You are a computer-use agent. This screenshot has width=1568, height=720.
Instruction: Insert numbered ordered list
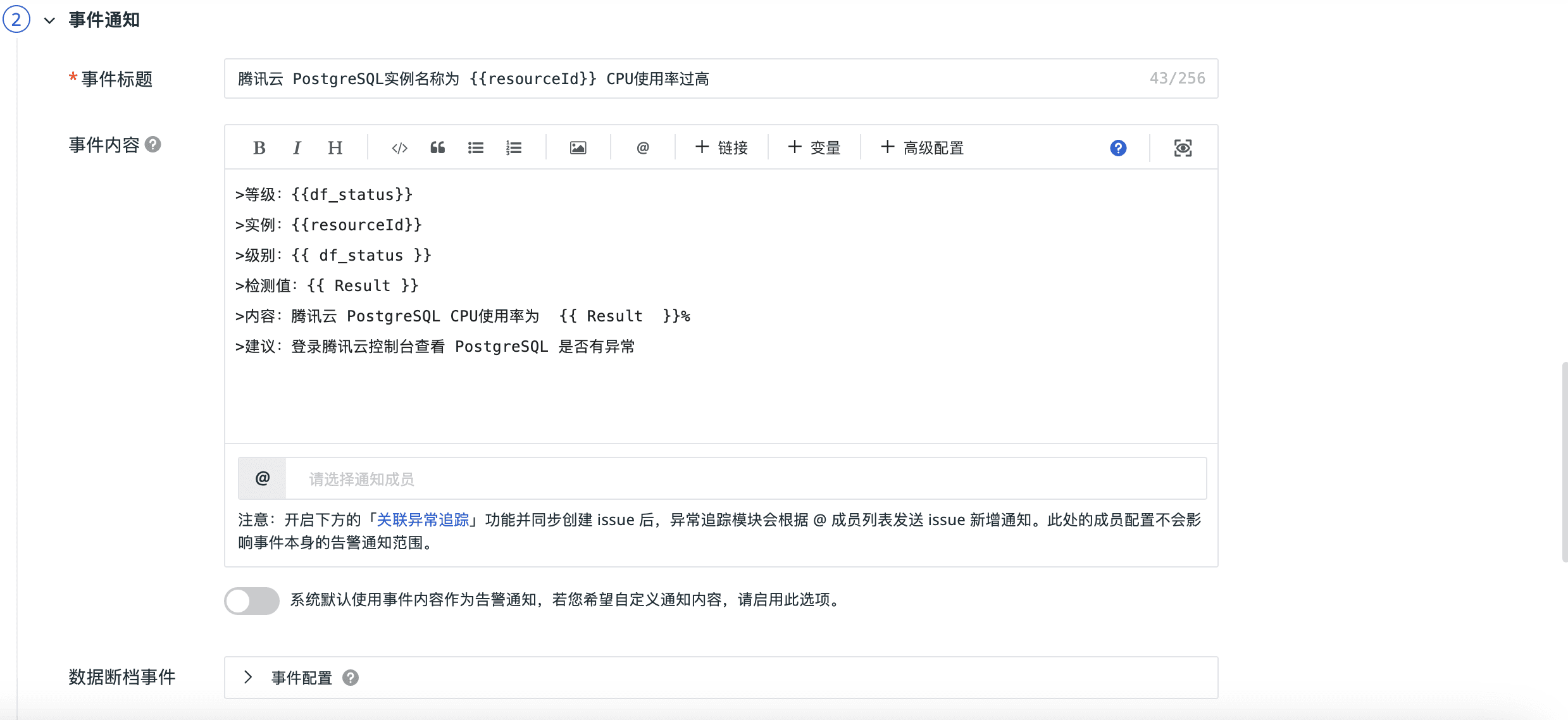514,148
